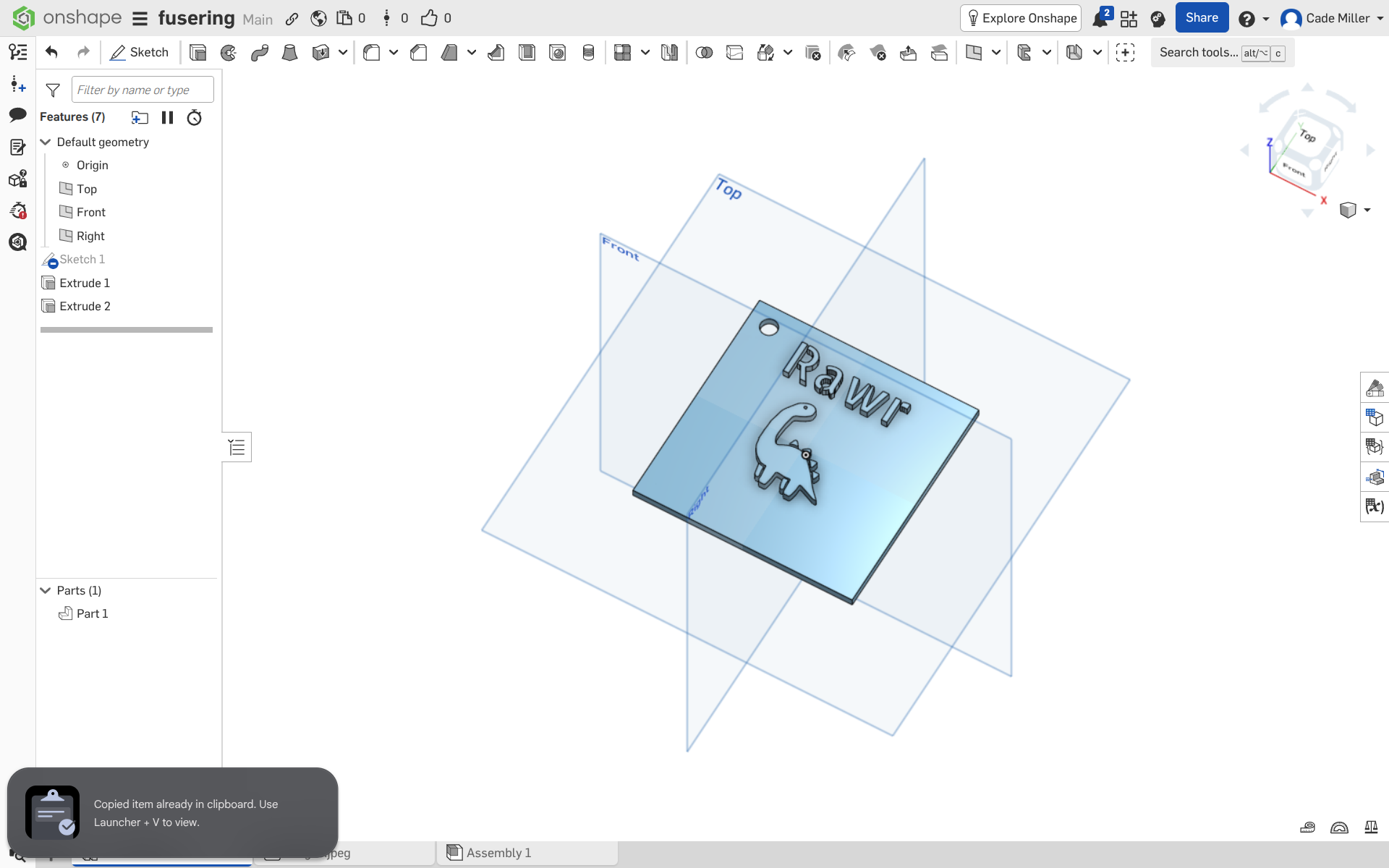Viewport: 1389px width, 868px height.
Task: Select the Sweep tool icon
Action: click(x=260, y=52)
